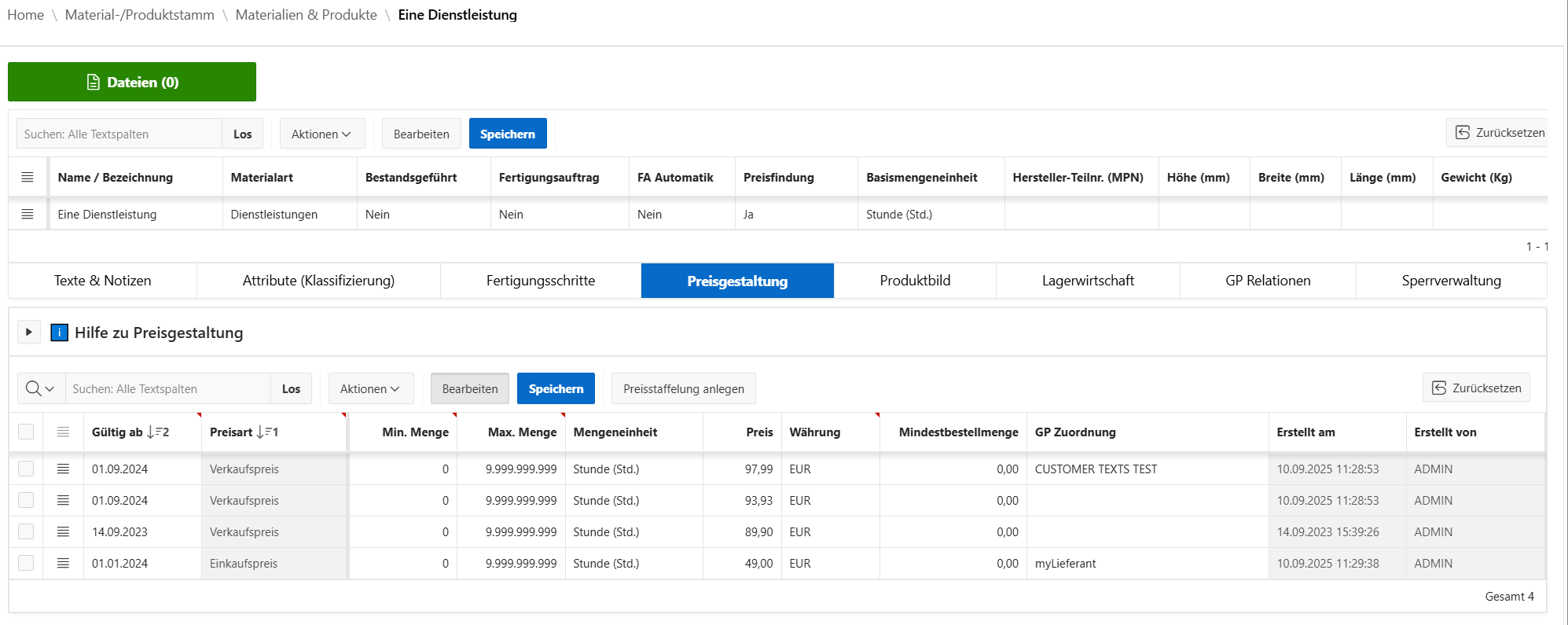1568x625 pixels.
Task: Open the upper Aktionen dropdown menu
Action: pyautogui.click(x=321, y=134)
